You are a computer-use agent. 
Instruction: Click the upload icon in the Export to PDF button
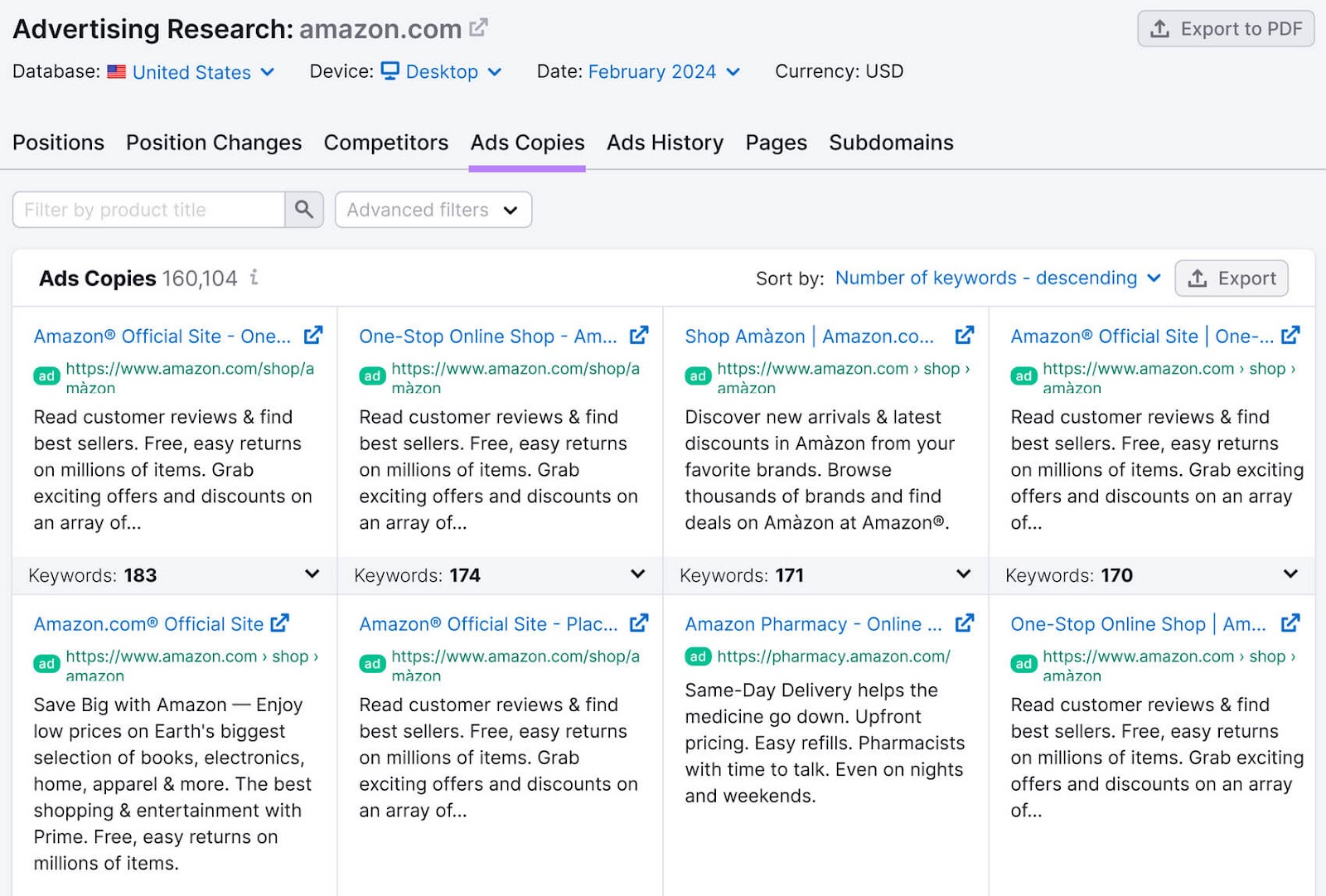click(x=1159, y=28)
